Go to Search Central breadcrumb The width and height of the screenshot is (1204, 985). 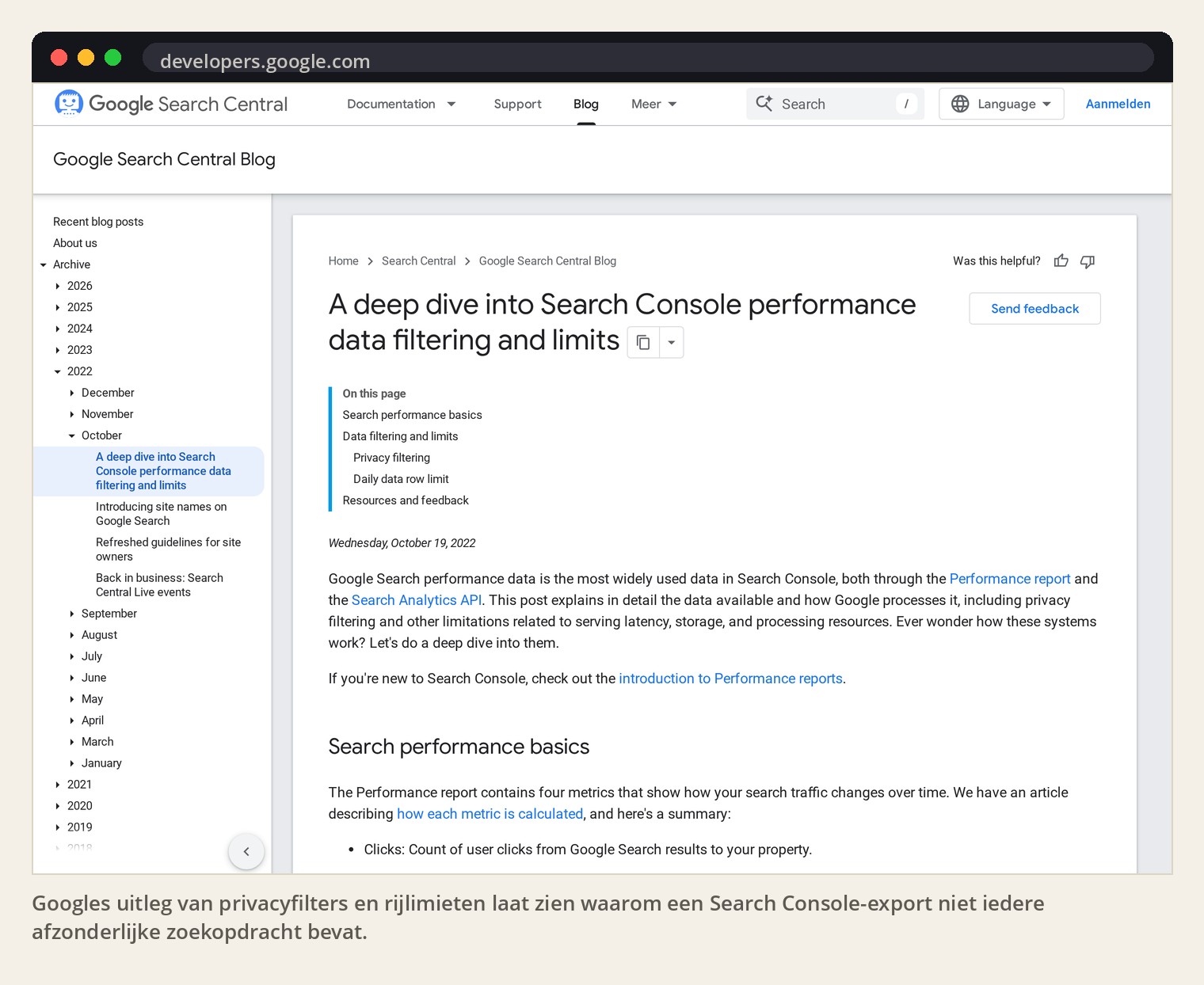[x=418, y=261]
